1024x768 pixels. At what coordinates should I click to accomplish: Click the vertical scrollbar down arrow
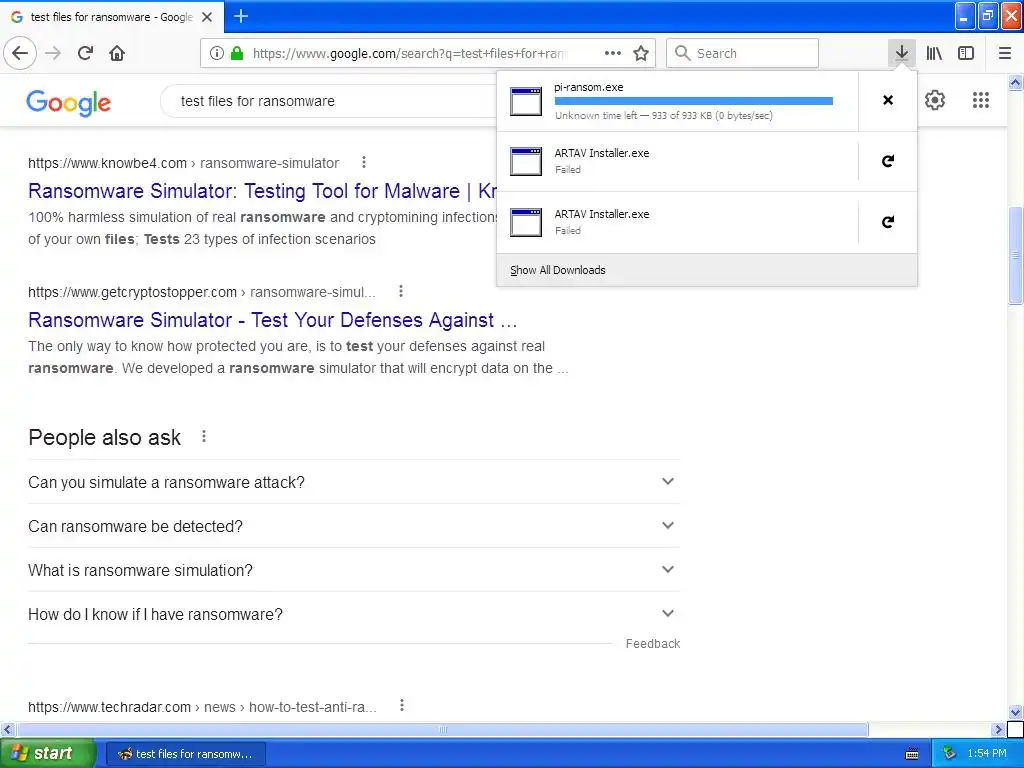1015,712
